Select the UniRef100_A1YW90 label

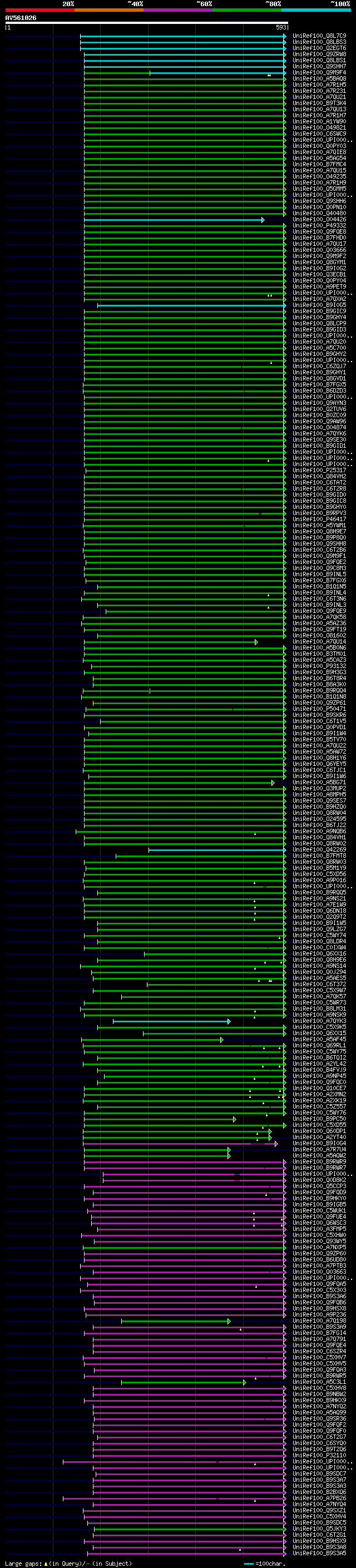(319, 121)
